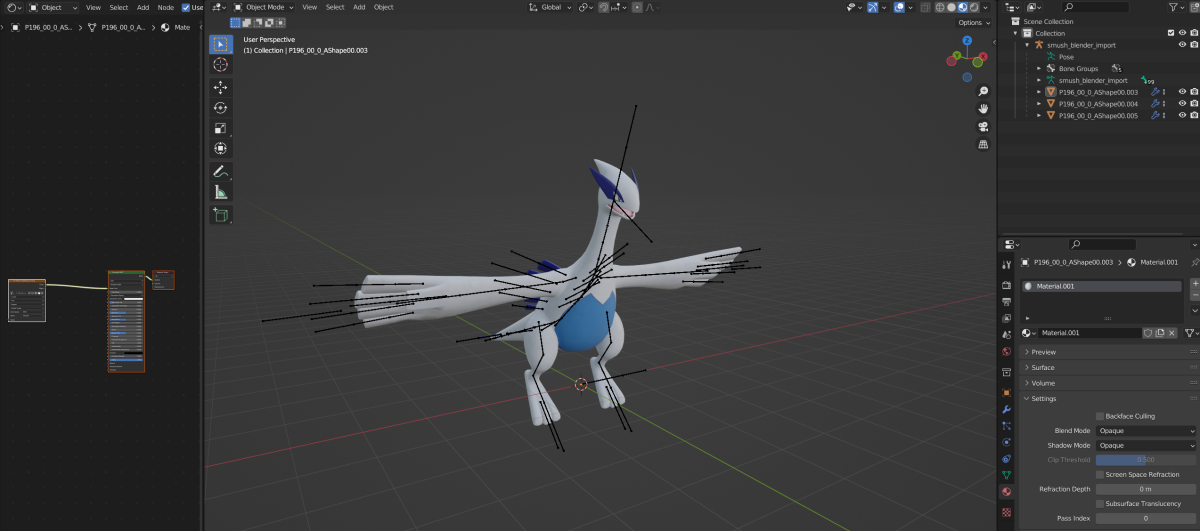Select the Annotate tool
The image size is (1200, 531).
pyautogui.click(x=220, y=172)
